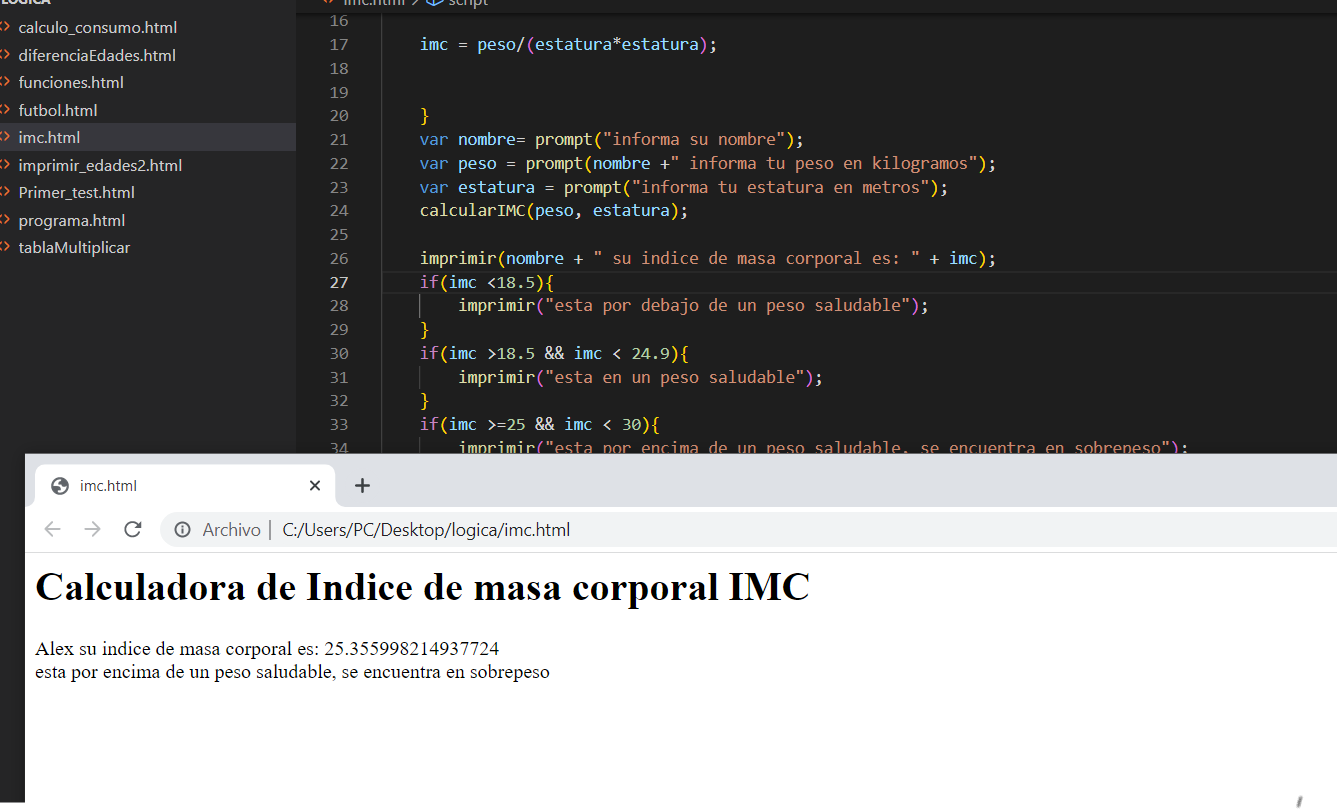Click the script breadcrumb in the editor
Image resolution: width=1337 pixels, height=810 pixels.
pos(458,3)
